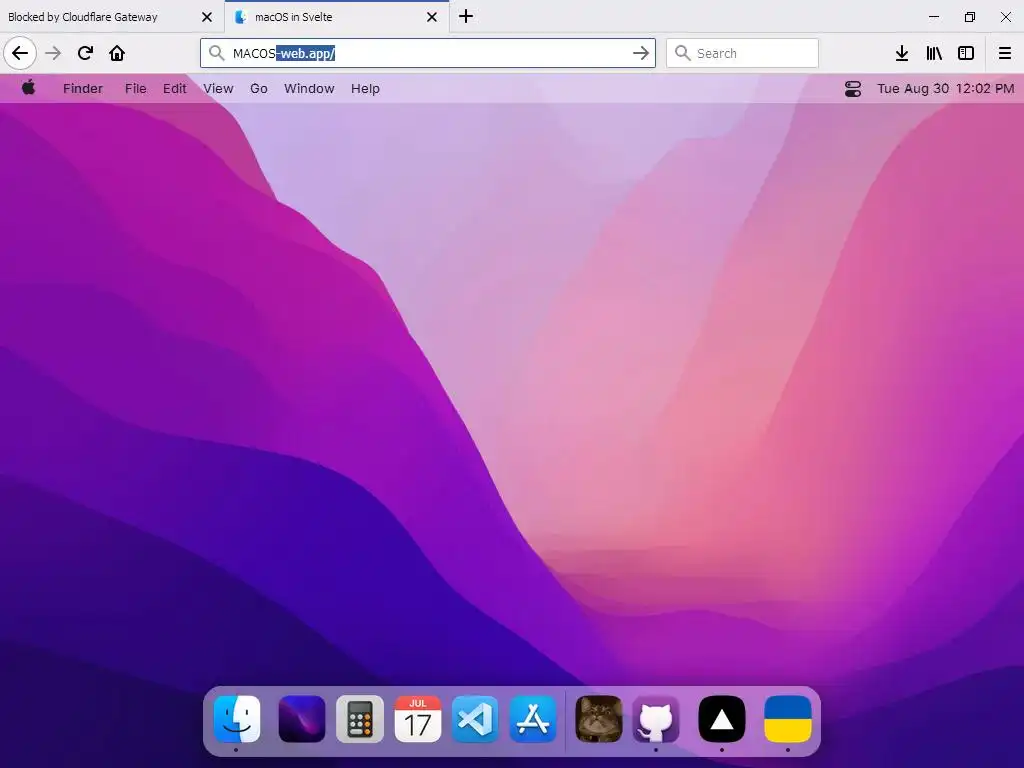Focus the browser Search box

[742, 53]
